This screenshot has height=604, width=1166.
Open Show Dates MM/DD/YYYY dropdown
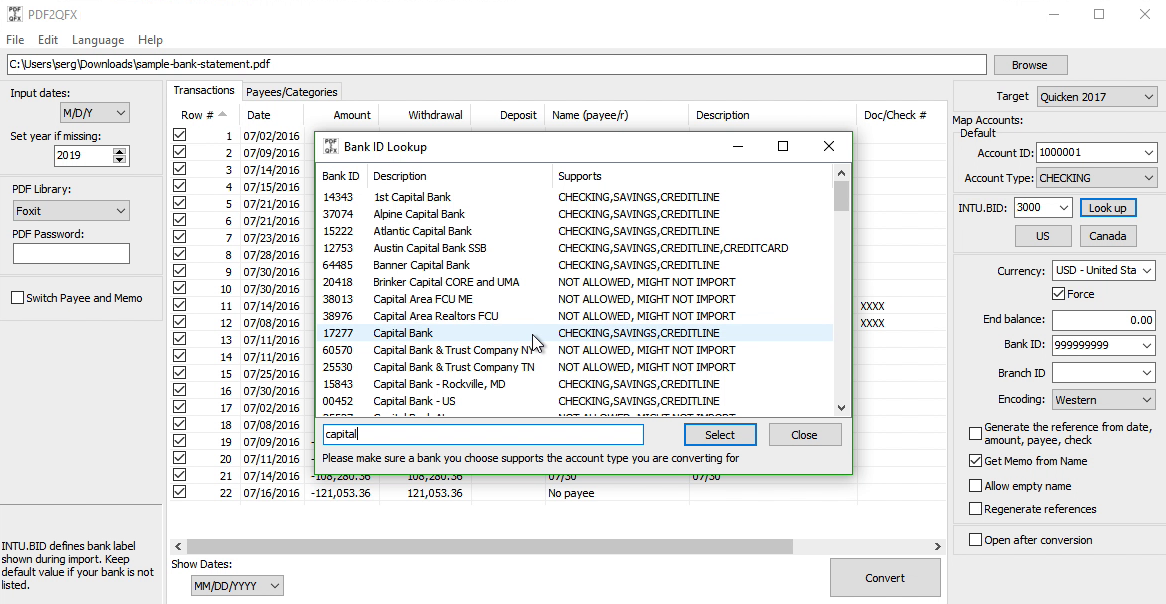coord(237,585)
